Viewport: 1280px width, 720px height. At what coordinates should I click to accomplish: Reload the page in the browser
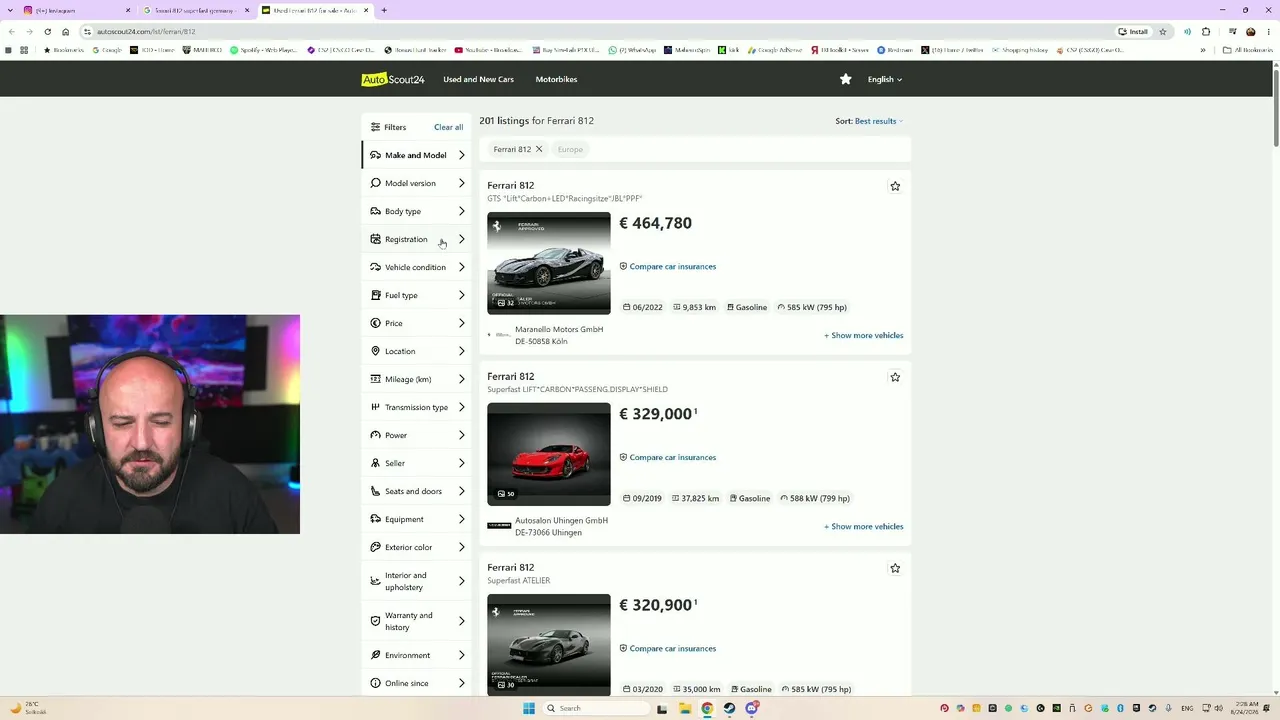47,31
